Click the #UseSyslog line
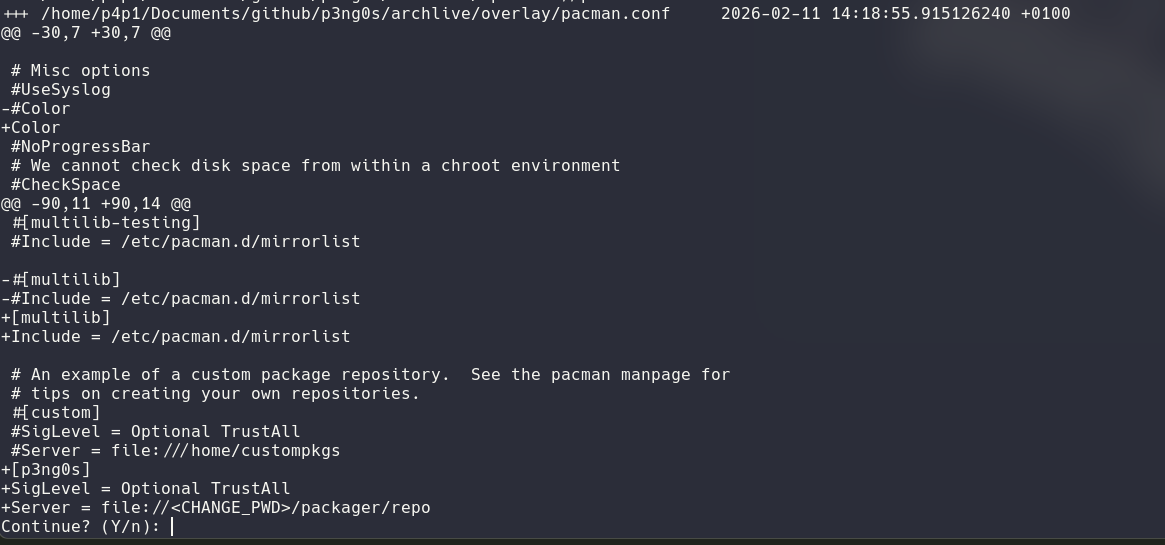This screenshot has height=545, width=1165. [61, 90]
